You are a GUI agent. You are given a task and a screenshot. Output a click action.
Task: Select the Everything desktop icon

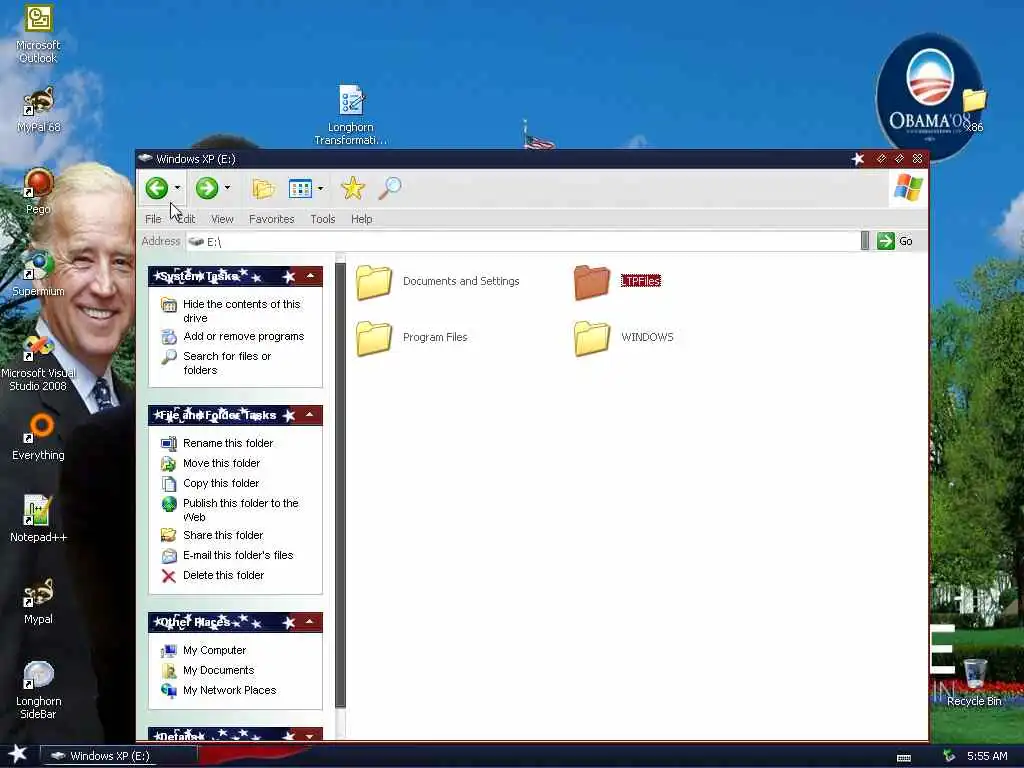pyautogui.click(x=38, y=437)
